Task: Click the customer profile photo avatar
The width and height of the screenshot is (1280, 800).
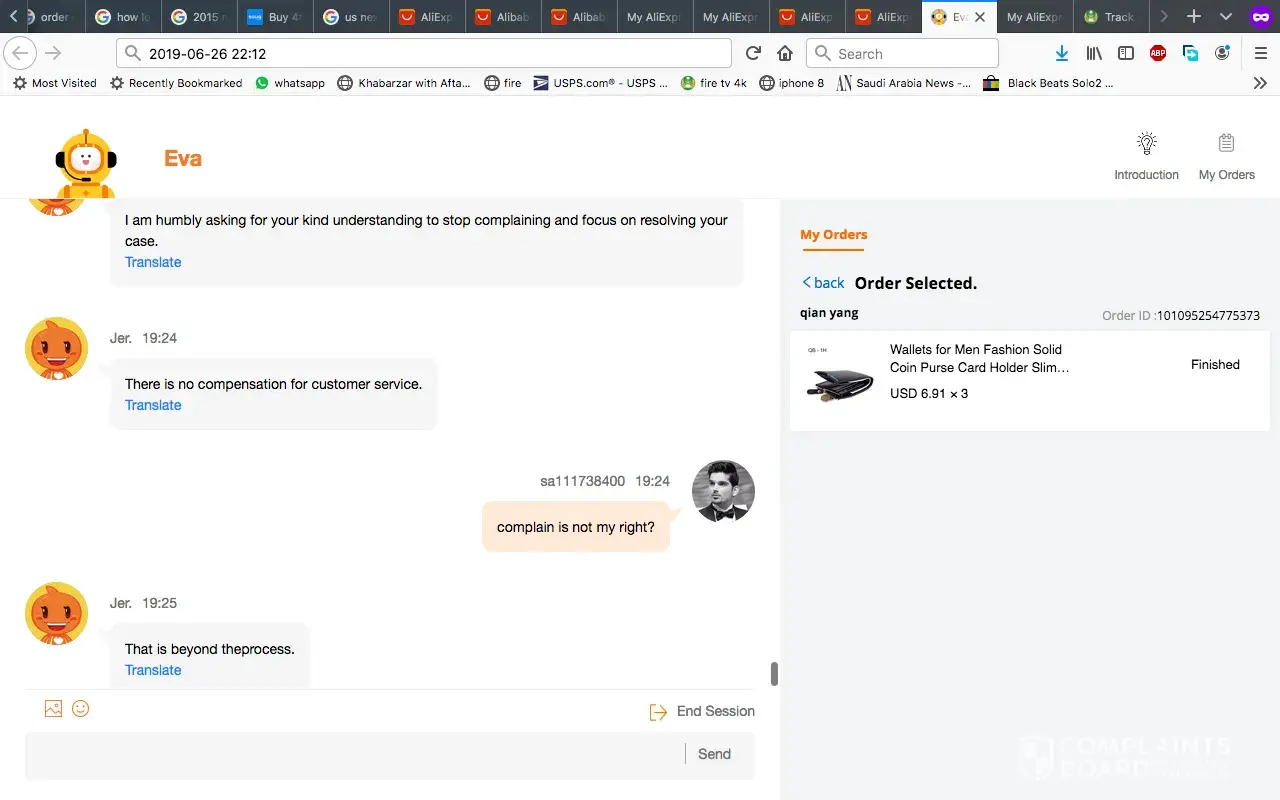Action: (x=723, y=491)
